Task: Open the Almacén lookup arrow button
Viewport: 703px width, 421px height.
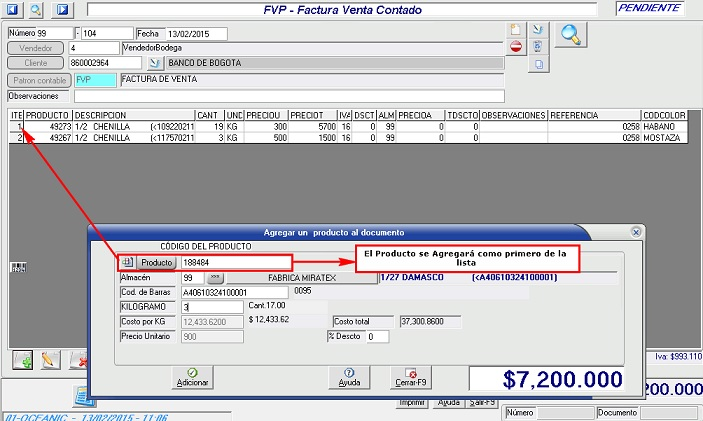Action: (214, 277)
